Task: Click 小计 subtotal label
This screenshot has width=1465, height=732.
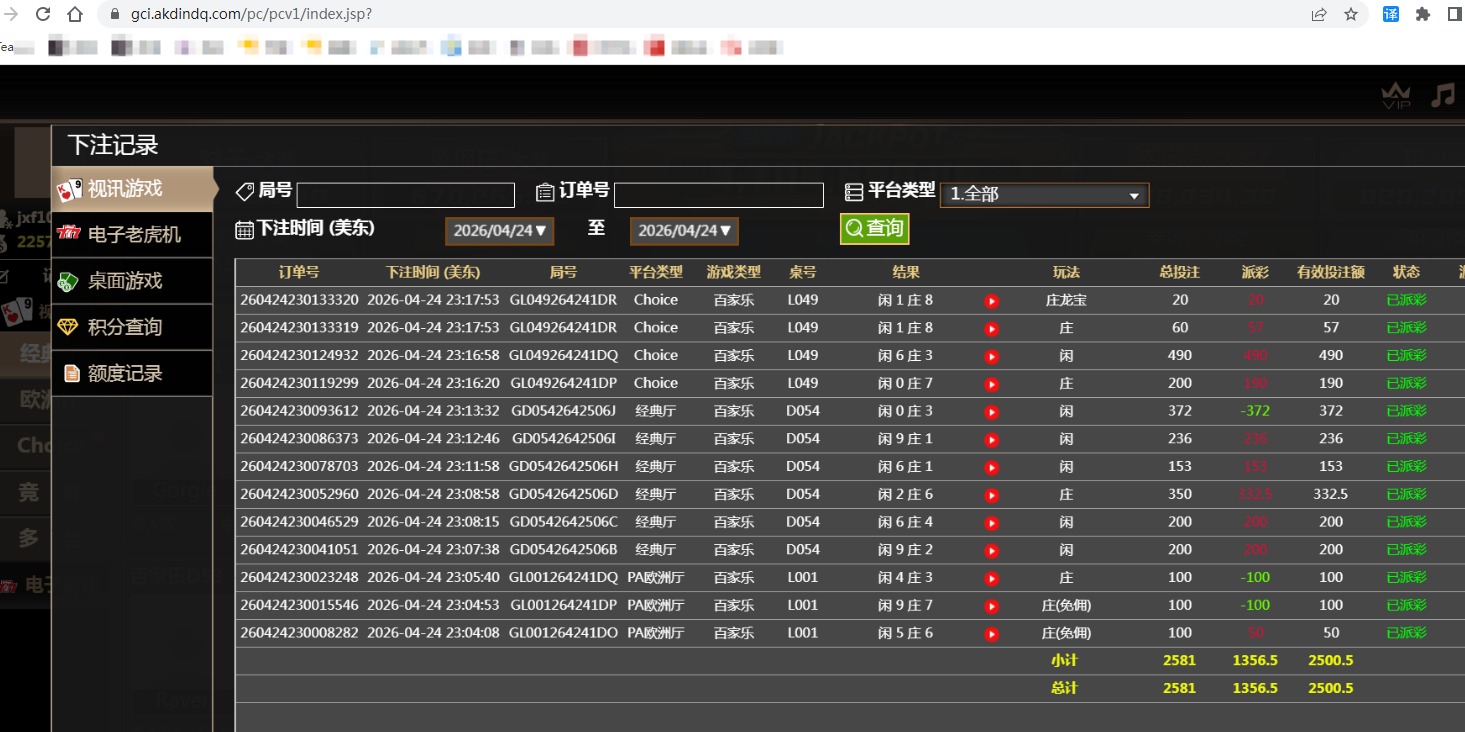Action: [1065, 660]
